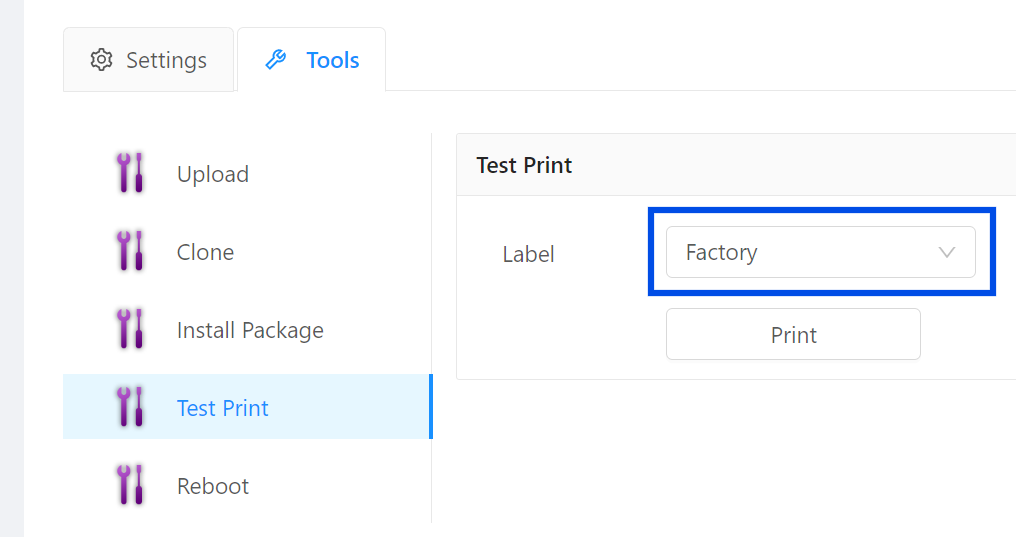Click the purple tools icon beside Reboot
The width and height of the screenshot is (1016, 537).
(130, 485)
